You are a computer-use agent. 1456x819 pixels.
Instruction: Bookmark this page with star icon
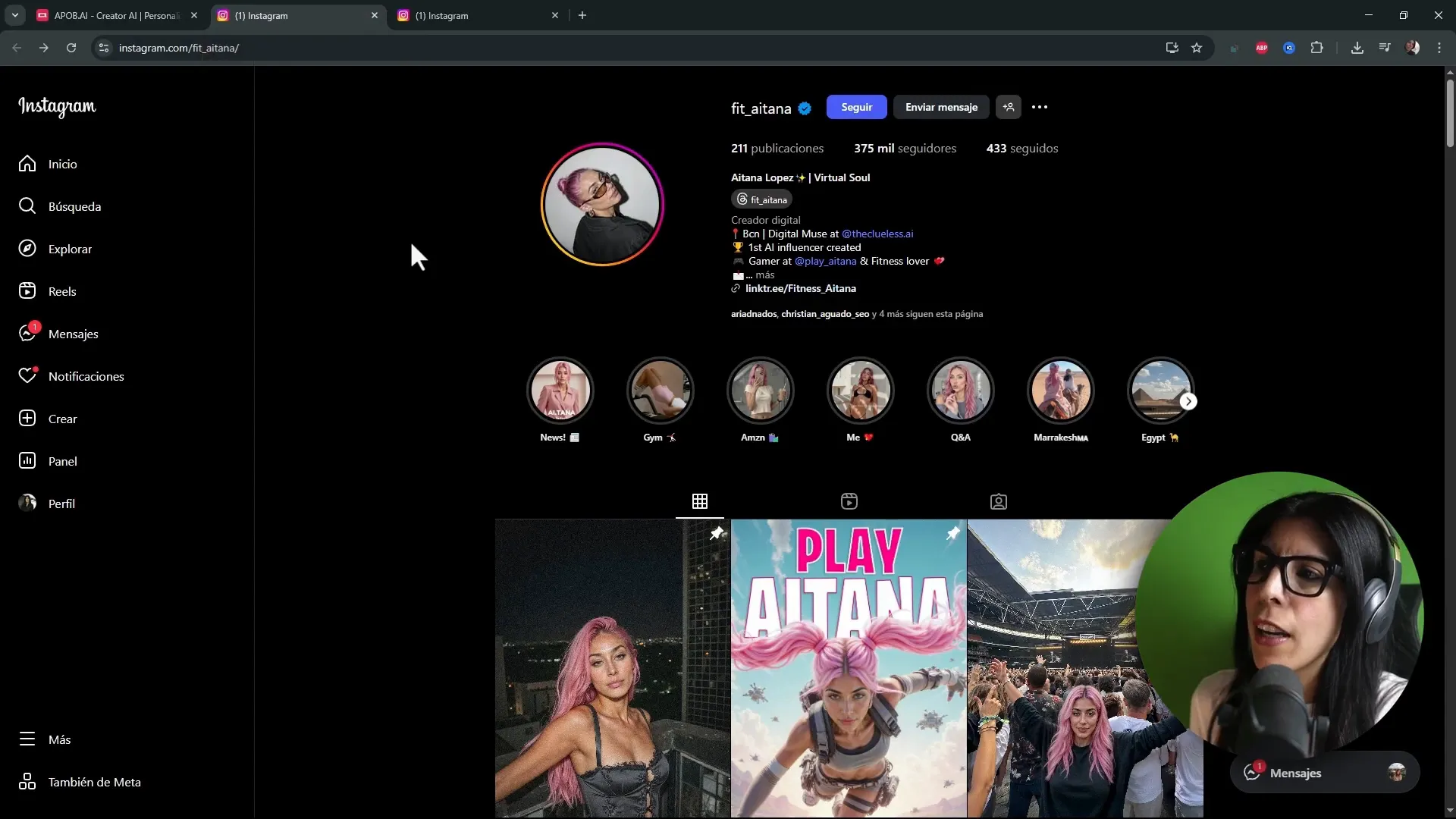click(x=1197, y=48)
